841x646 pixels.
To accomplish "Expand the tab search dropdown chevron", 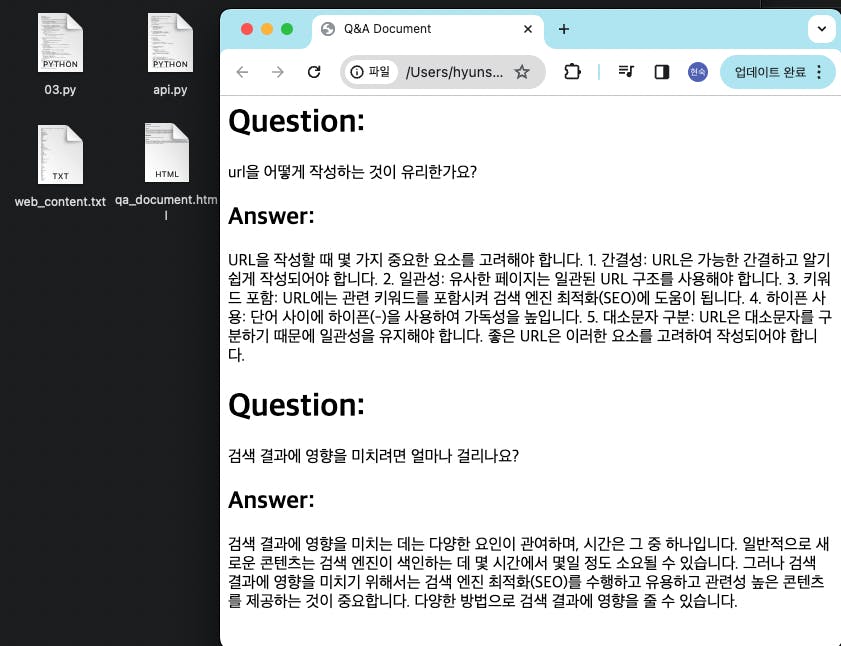I will (x=822, y=29).
